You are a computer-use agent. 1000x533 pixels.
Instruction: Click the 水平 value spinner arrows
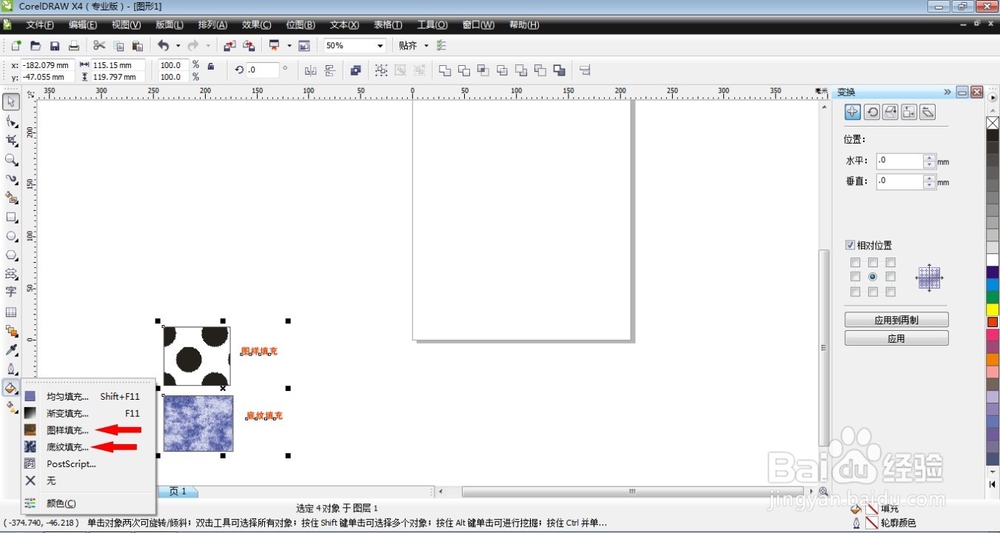(930, 161)
